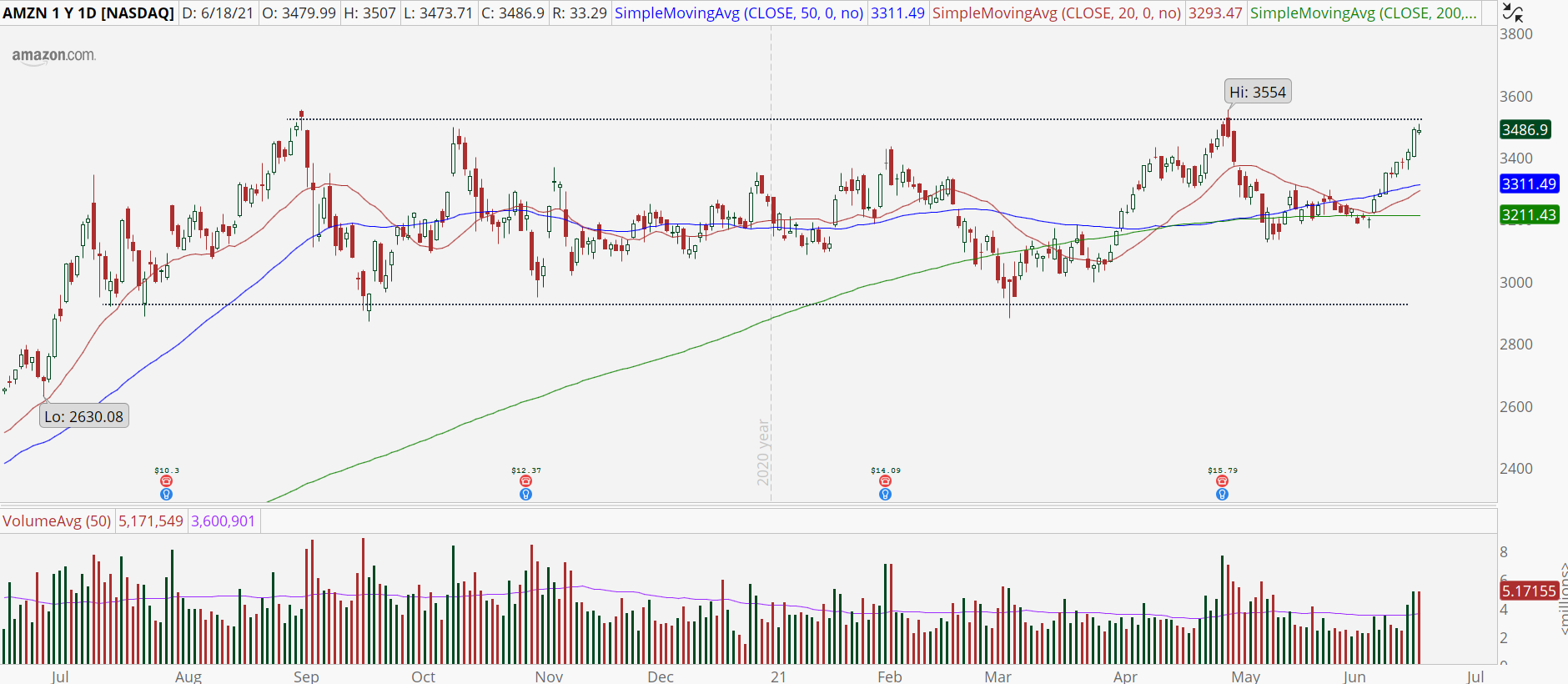Open the blue lightbulb event icon below $14.09
The image size is (1568, 684).
[x=885, y=495]
